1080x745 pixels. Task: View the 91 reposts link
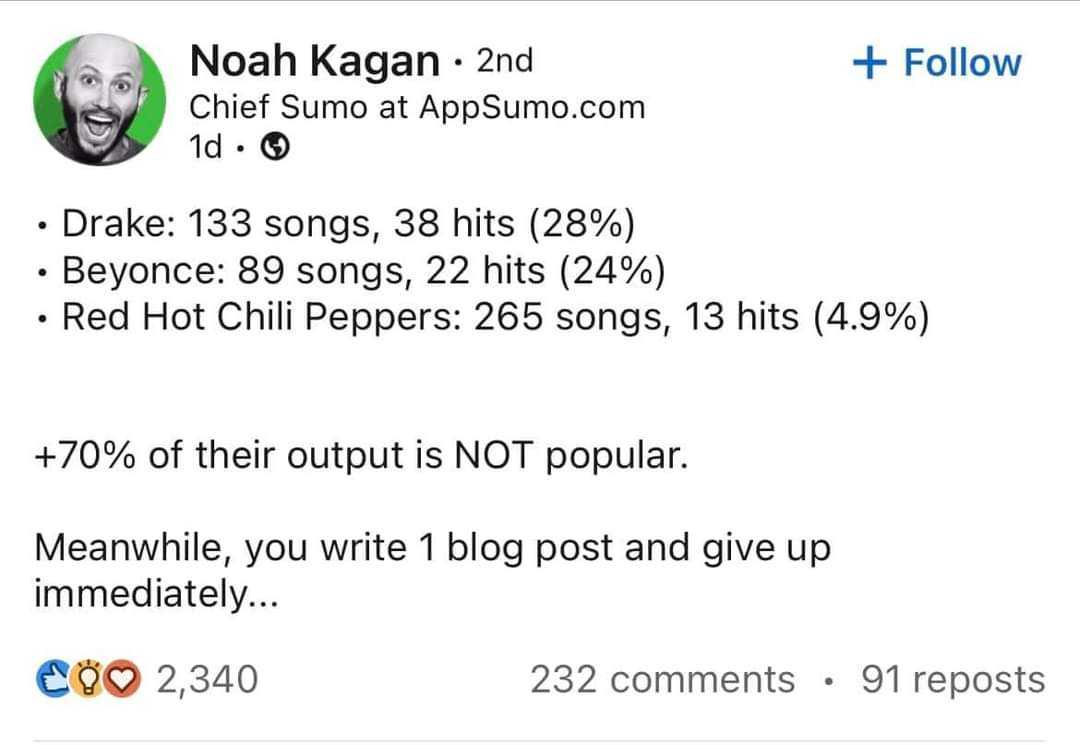click(952, 680)
